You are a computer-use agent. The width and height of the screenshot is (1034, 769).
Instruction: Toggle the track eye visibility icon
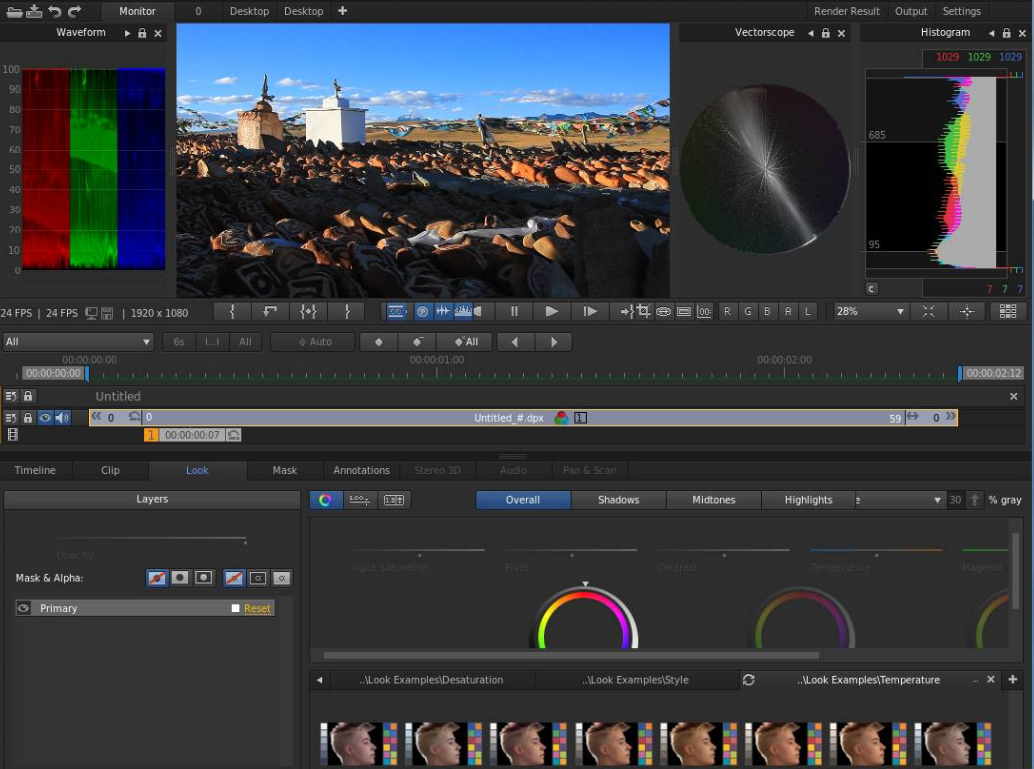click(45, 418)
